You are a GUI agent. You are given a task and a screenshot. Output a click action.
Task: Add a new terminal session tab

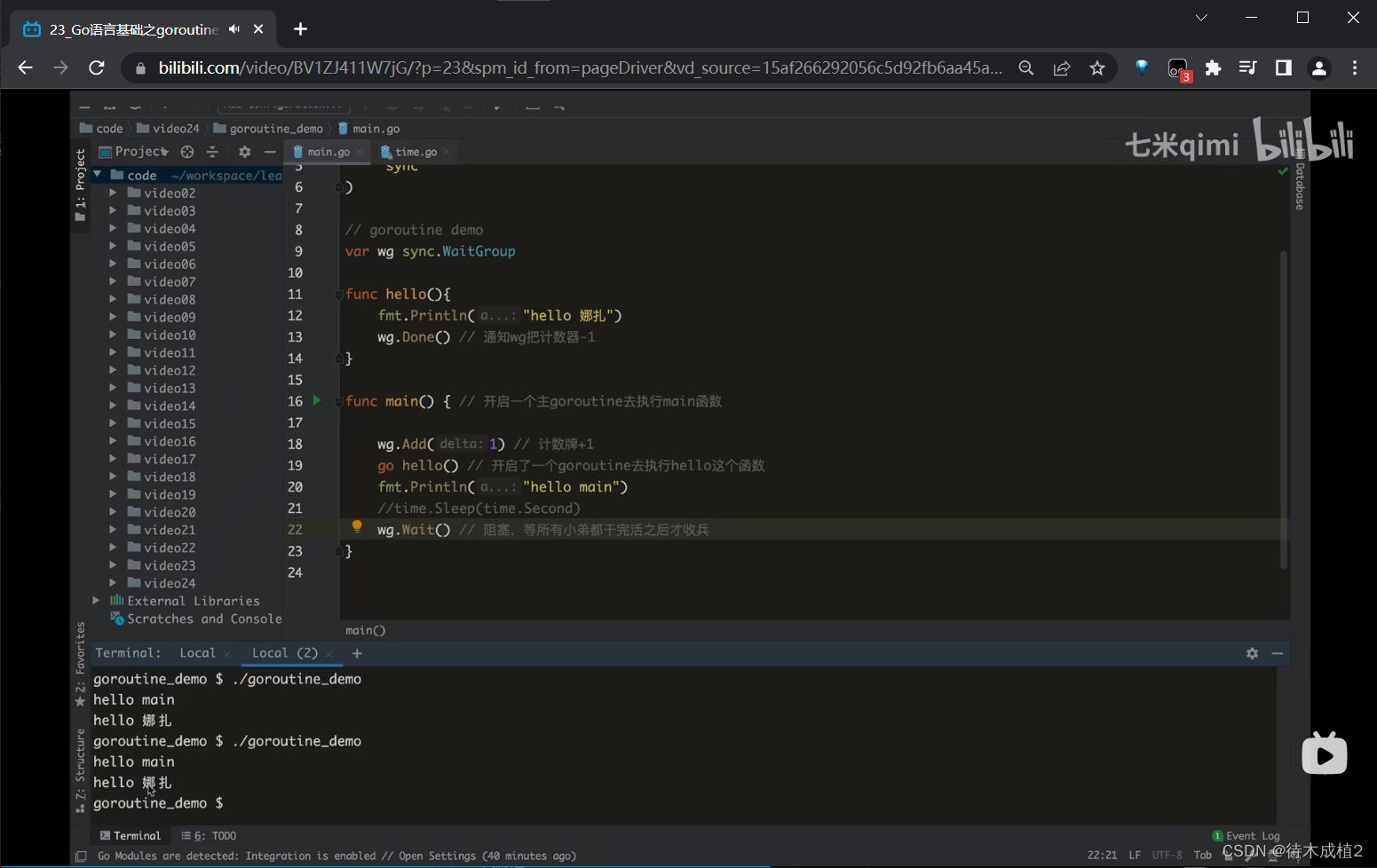point(357,653)
